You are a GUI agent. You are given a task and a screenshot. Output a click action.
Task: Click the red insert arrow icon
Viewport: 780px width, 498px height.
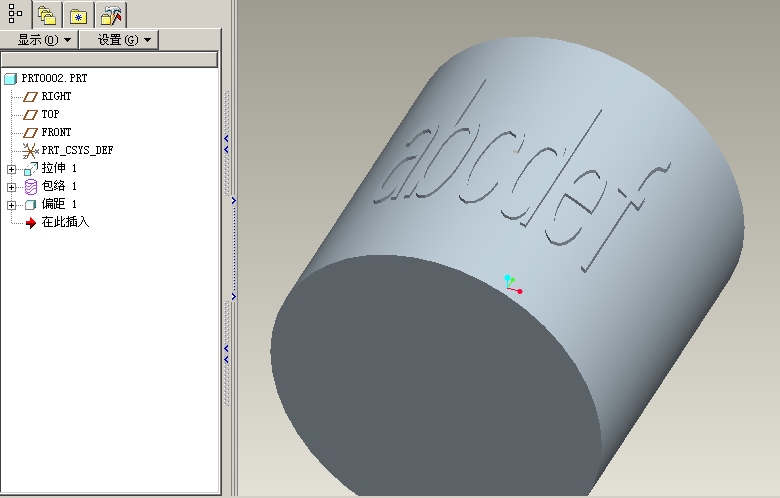point(31,222)
